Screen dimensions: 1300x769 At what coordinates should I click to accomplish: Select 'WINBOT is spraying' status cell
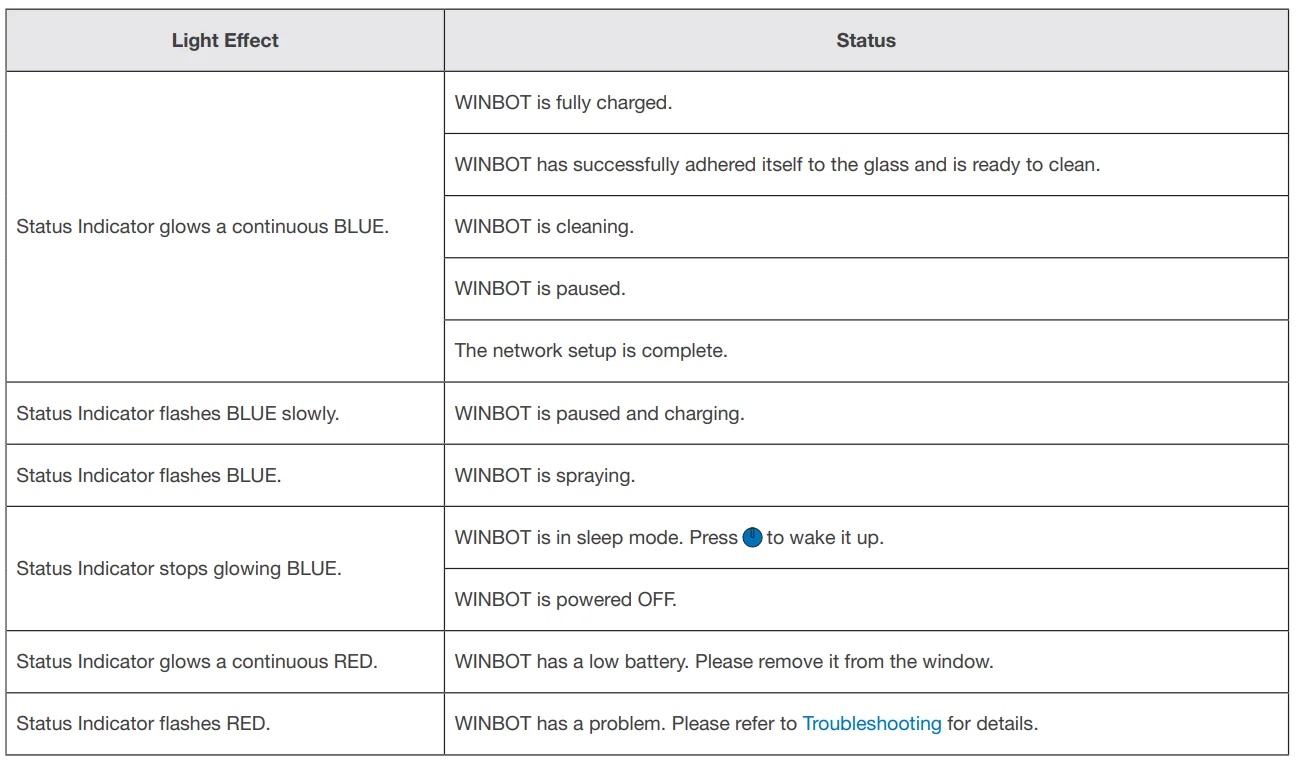coord(545,475)
